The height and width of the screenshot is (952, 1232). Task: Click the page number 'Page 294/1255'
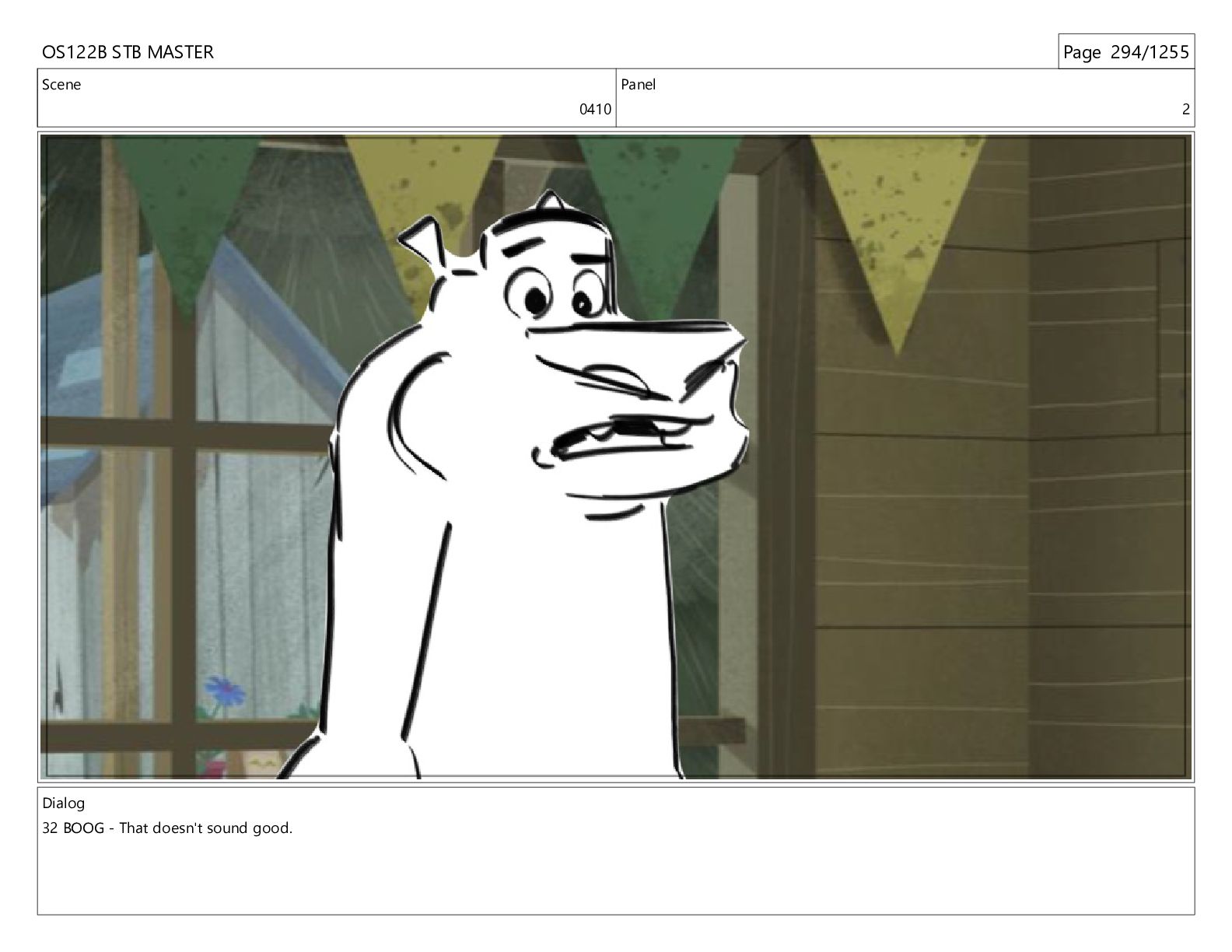click(x=1125, y=52)
